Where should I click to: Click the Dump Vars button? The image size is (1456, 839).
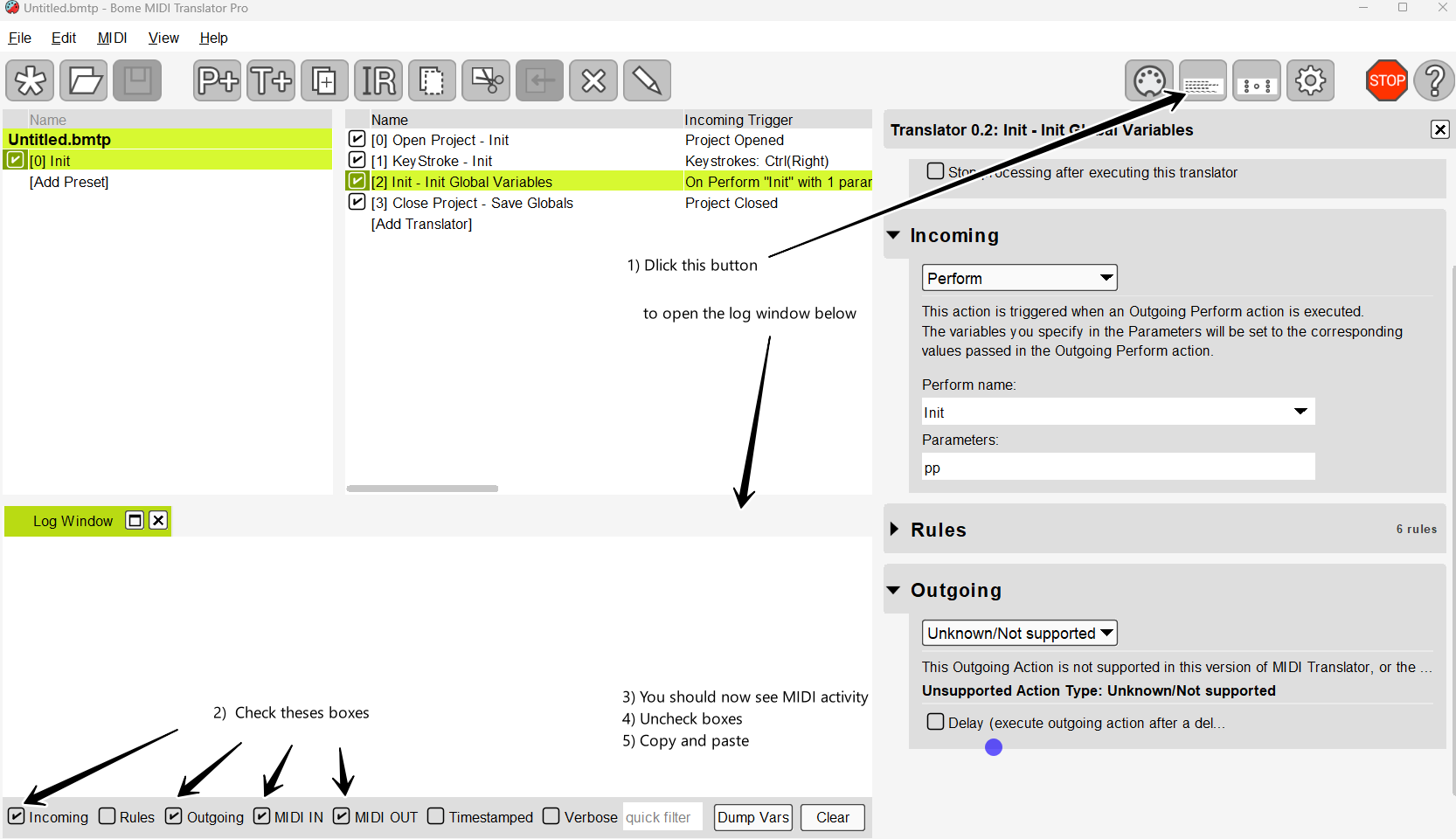click(752, 817)
